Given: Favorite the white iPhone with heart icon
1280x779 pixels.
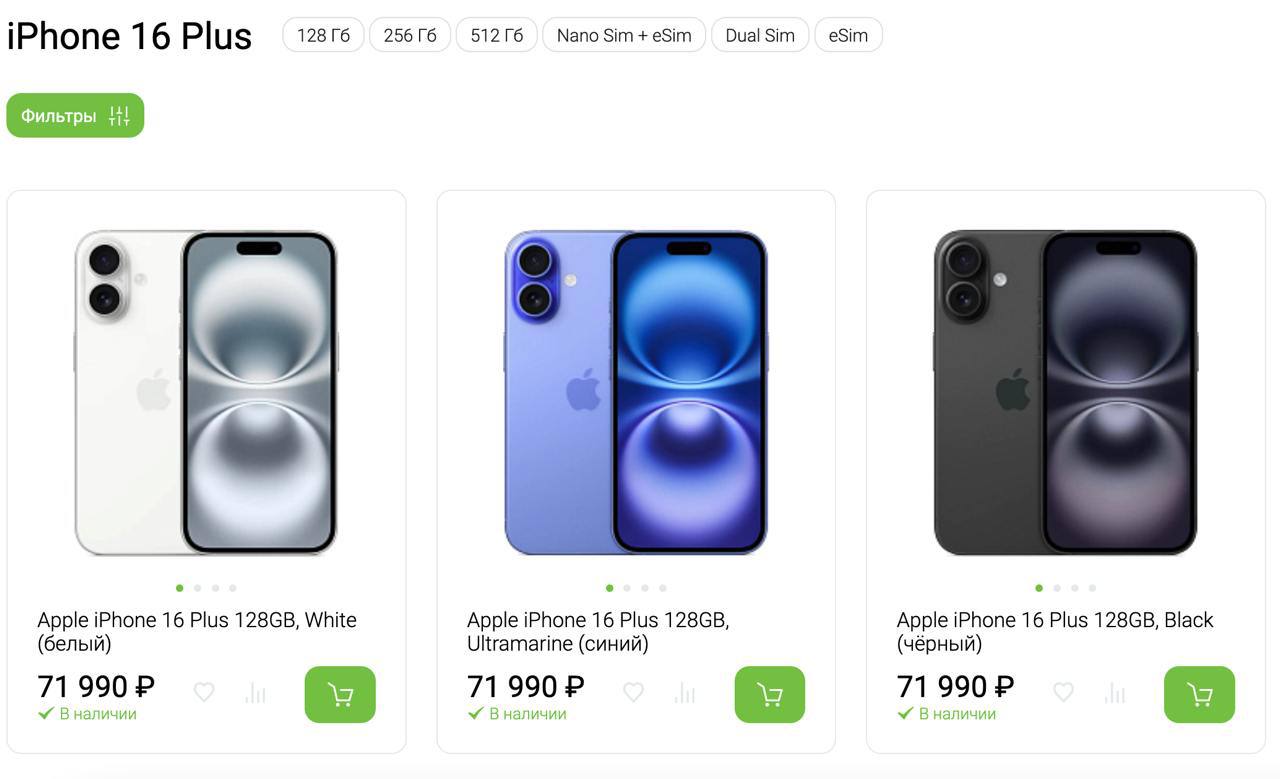Looking at the screenshot, I should (204, 692).
